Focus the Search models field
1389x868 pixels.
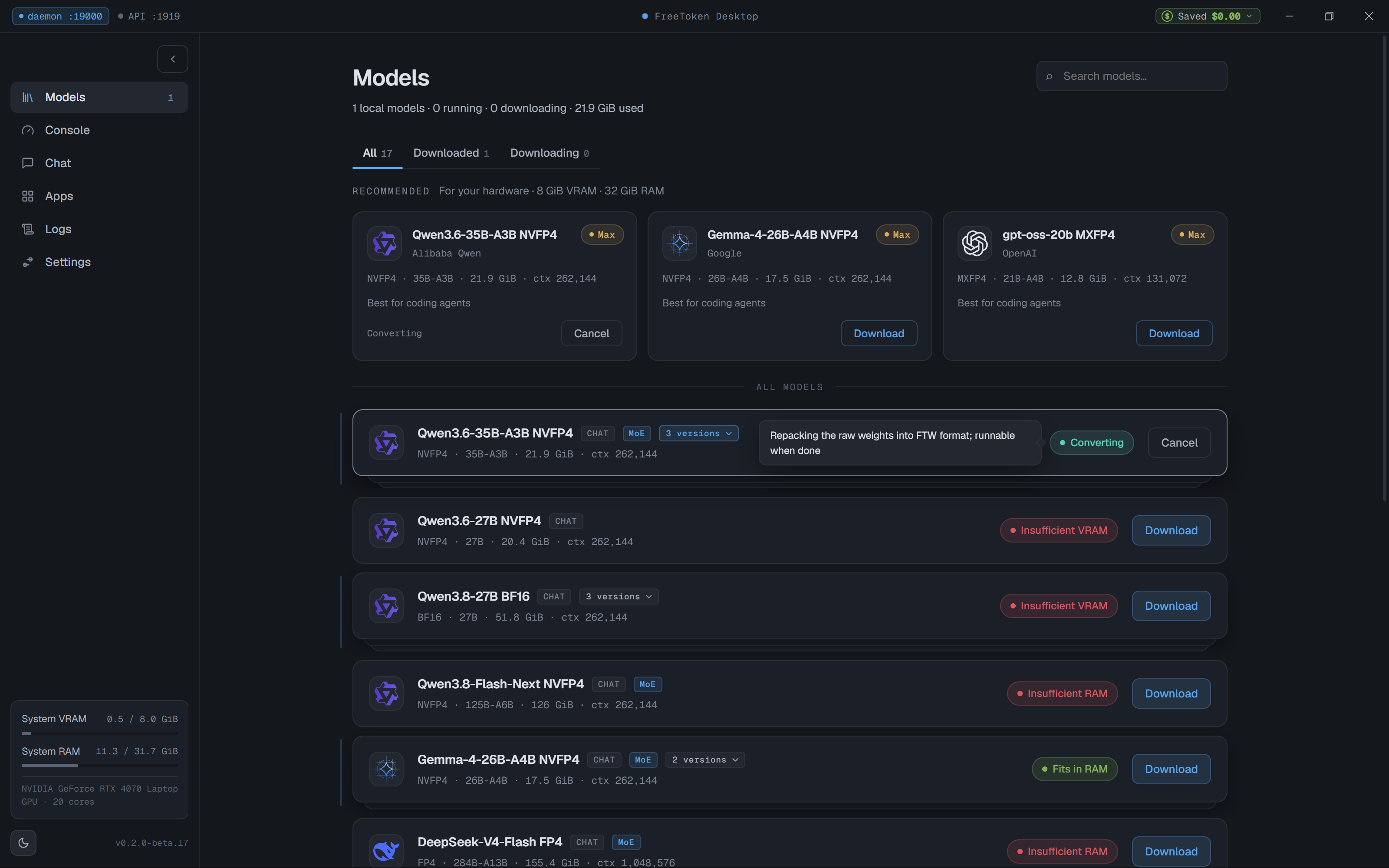1131,76
